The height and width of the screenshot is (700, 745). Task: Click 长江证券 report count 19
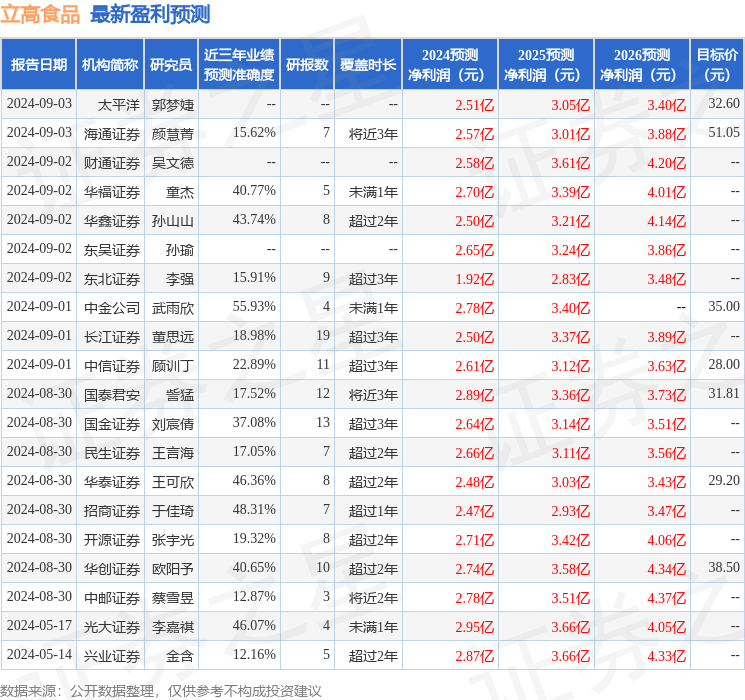click(323, 336)
